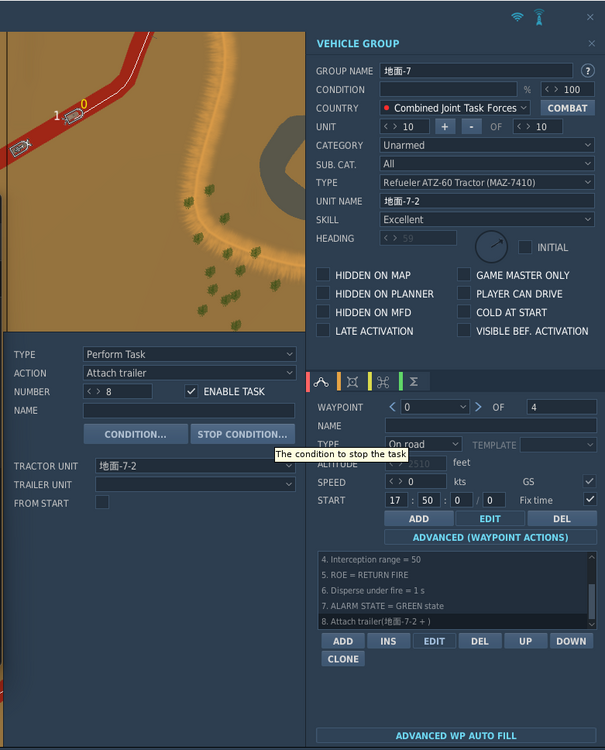Screen dimensions: 605x750
Task: Select vehicle icon at waypoint 1
Action: click(74, 116)
